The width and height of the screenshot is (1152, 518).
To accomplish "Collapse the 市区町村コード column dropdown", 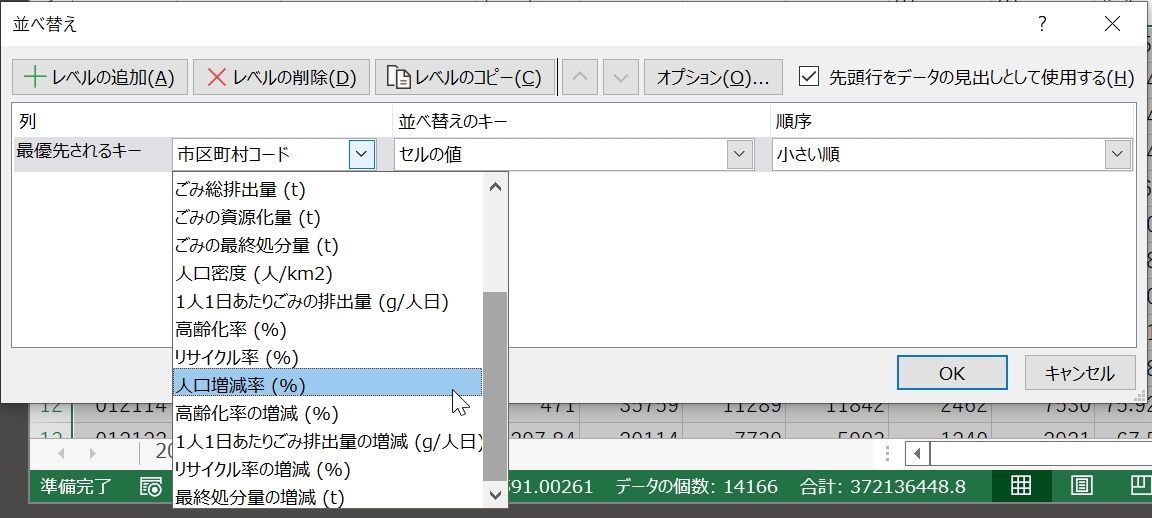I will pos(361,154).
